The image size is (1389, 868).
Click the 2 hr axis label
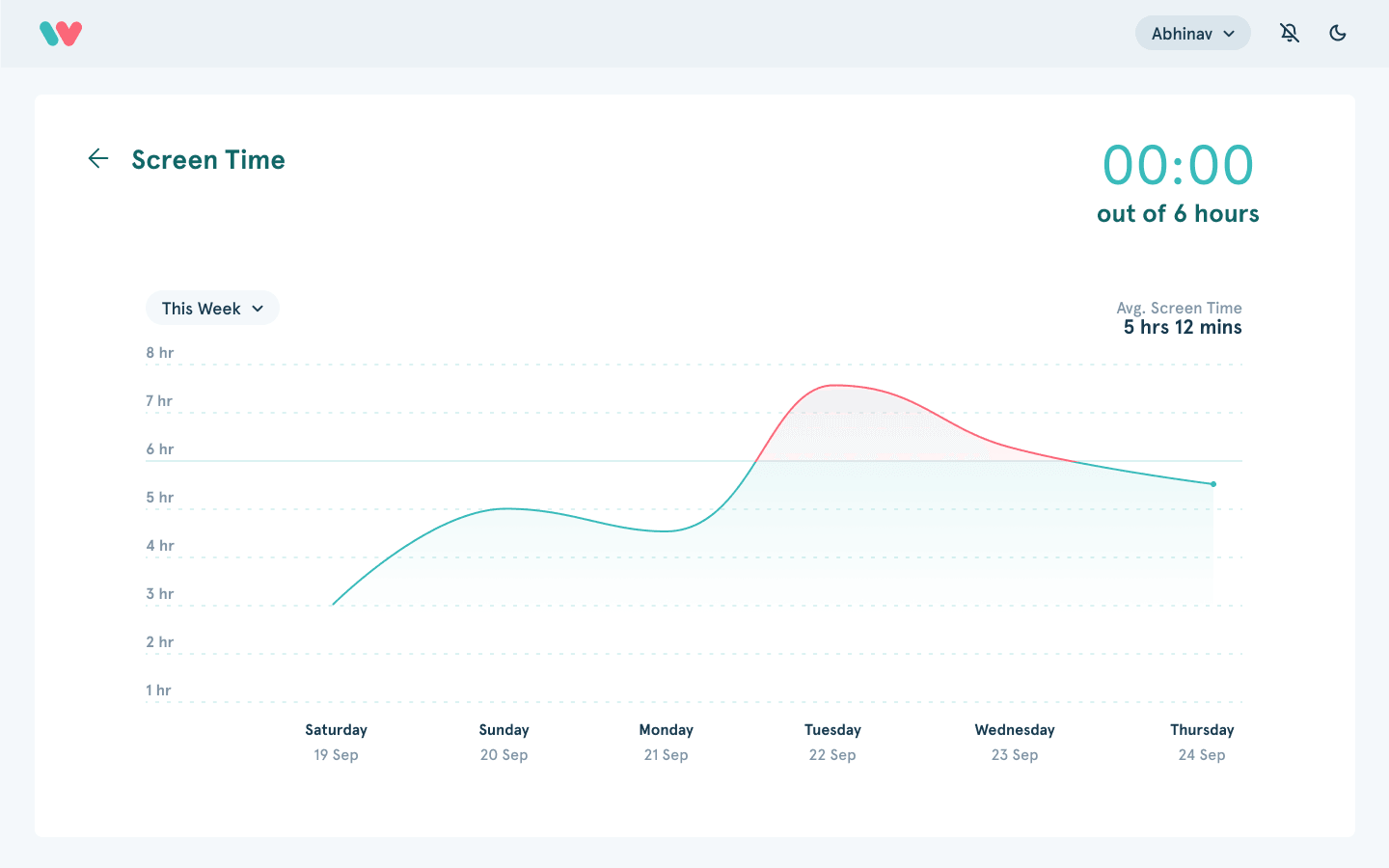[160, 642]
